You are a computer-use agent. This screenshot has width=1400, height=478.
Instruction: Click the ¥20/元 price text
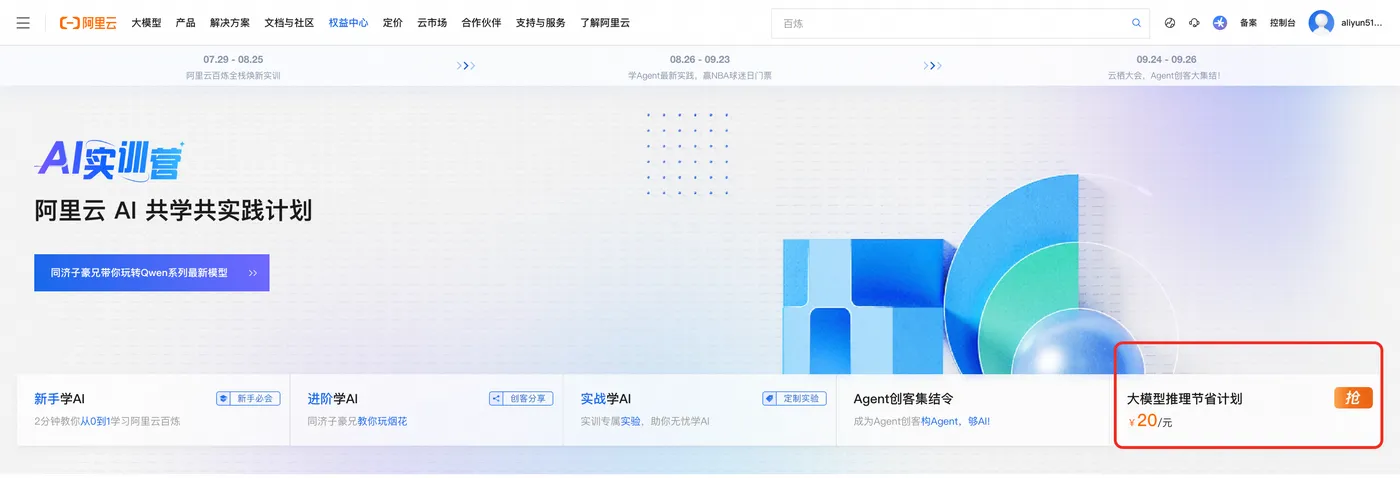click(x=1150, y=421)
